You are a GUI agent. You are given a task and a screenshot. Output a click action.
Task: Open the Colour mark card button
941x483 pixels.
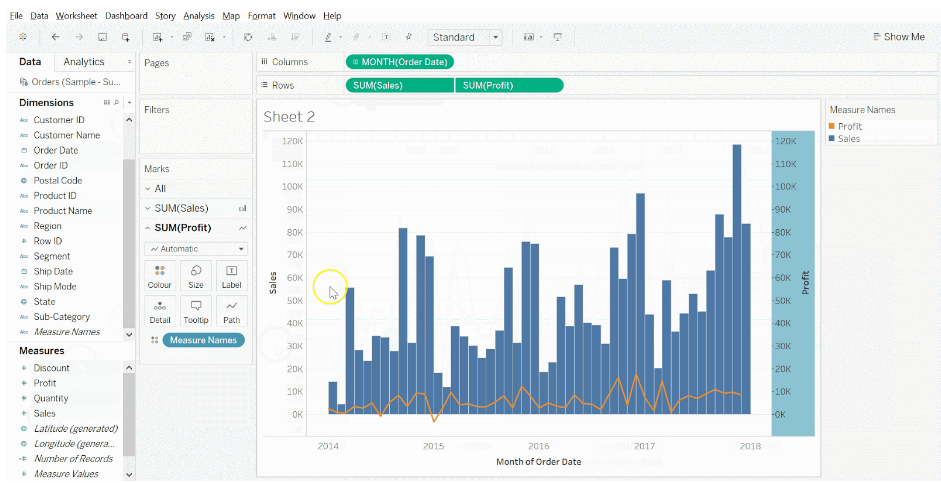[160, 276]
